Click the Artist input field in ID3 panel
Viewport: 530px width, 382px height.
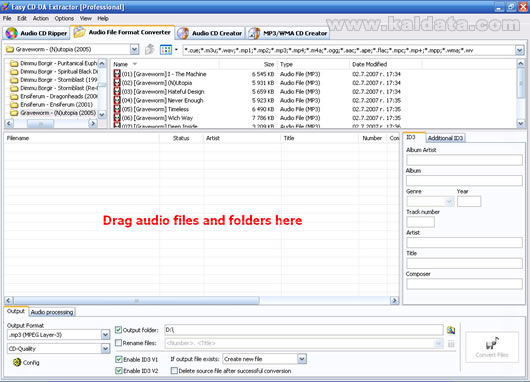(464, 243)
